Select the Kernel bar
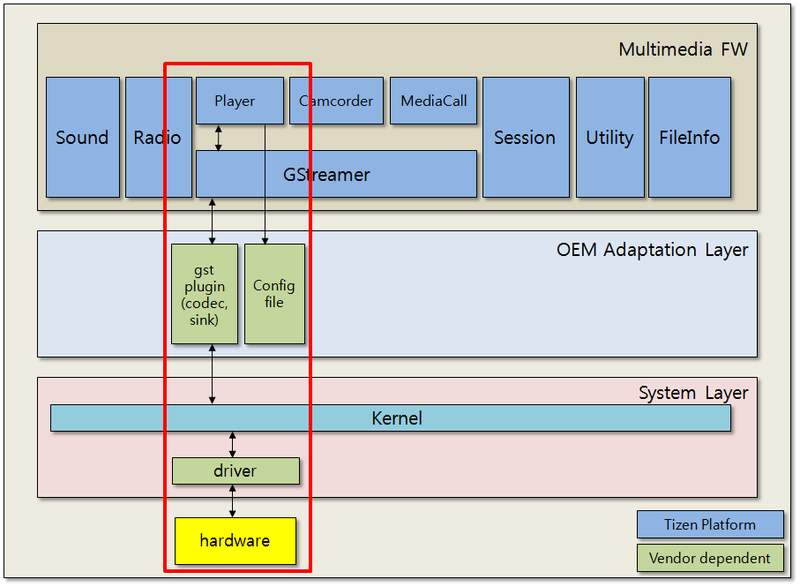The image size is (800, 587). [x=396, y=418]
